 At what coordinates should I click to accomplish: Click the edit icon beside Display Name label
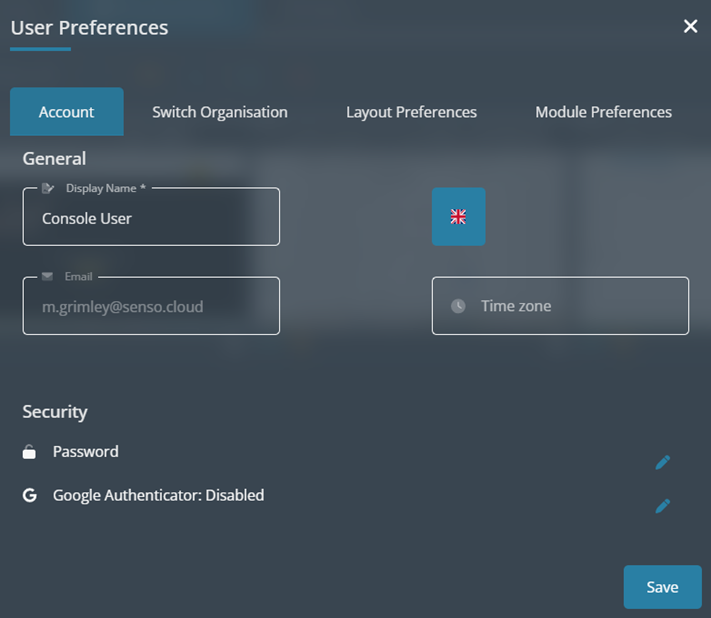[48, 188]
